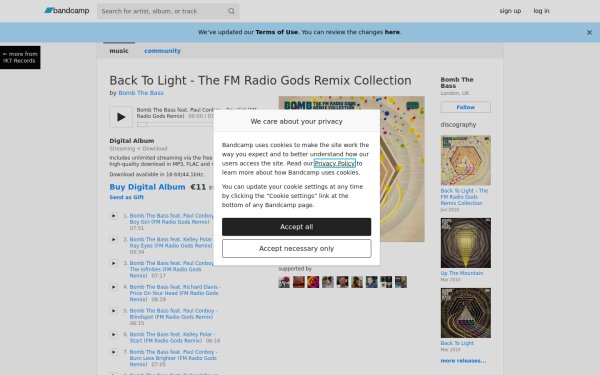
Task: Open the sign up link
Action: click(510, 11)
